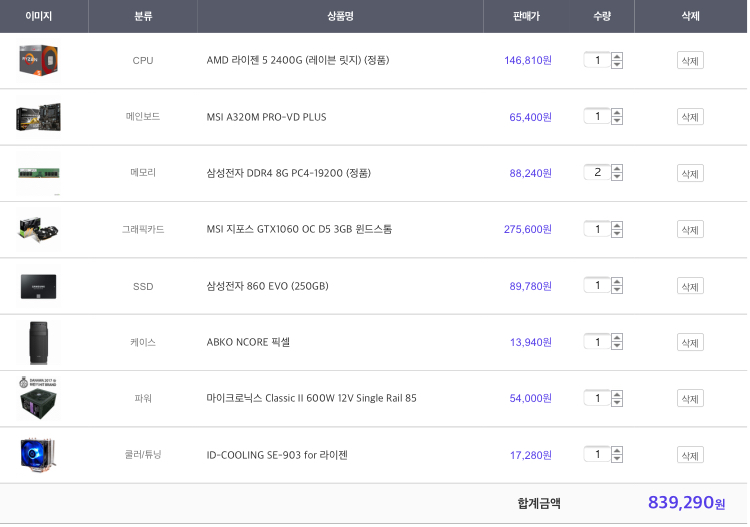
Task: Open the 마이크로닉스 Classic II 600W product name
Action: pos(311,398)
